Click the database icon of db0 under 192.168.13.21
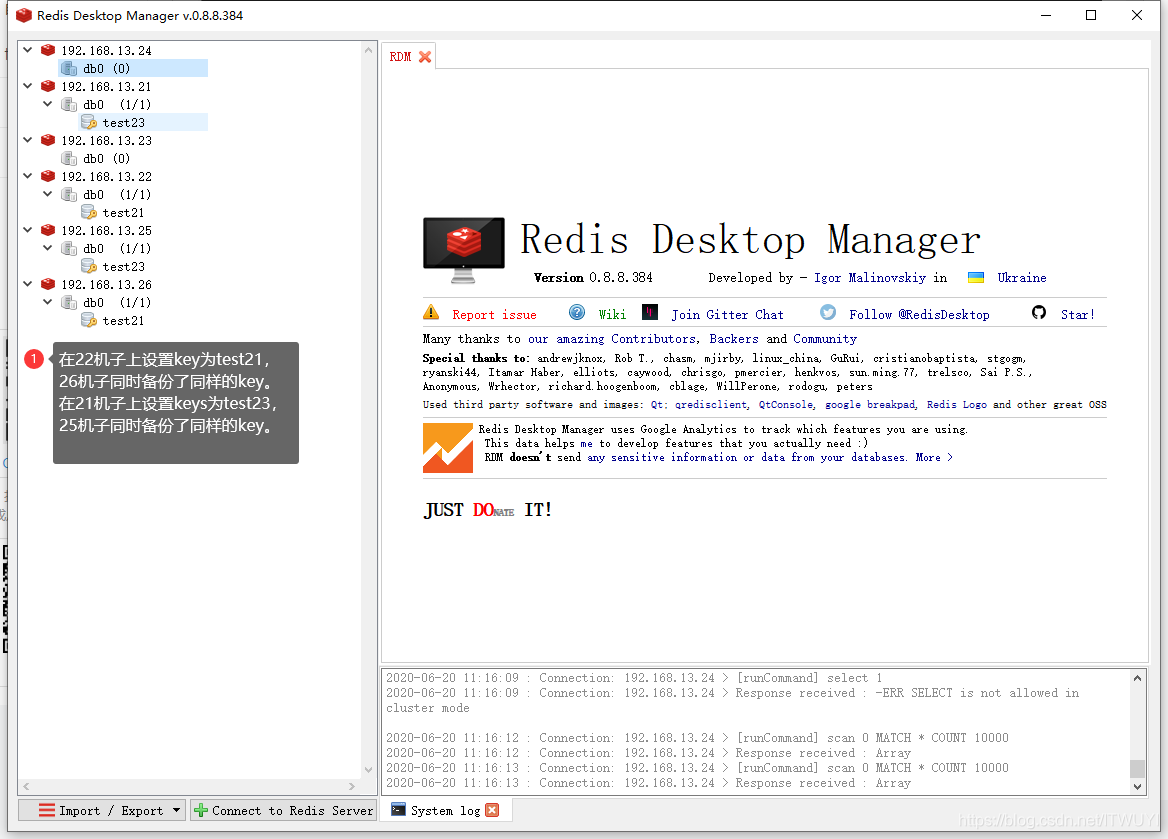 click(x=69, y=104)
